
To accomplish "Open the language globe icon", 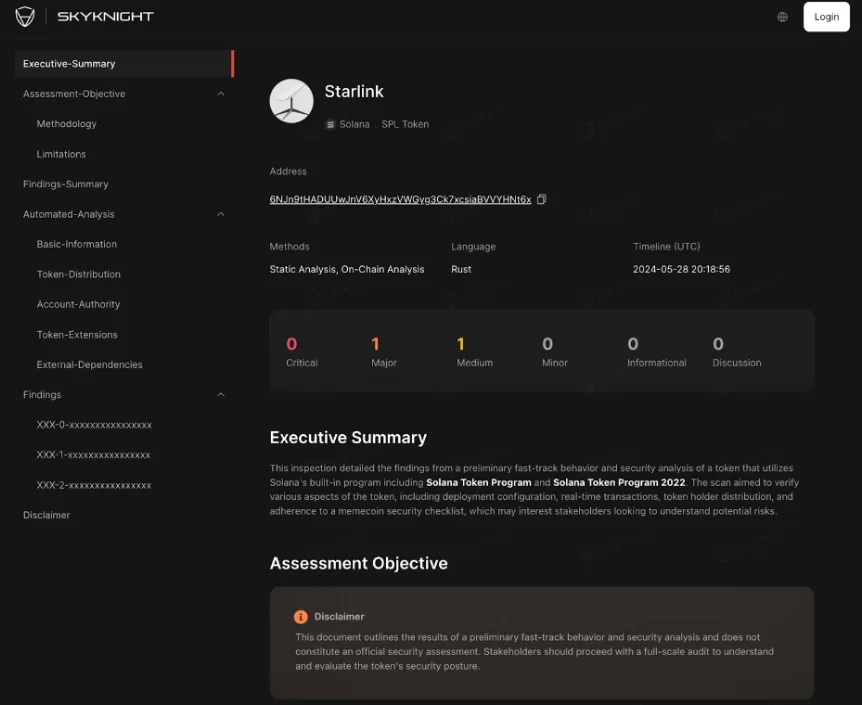I will click(x=782, y=17).
